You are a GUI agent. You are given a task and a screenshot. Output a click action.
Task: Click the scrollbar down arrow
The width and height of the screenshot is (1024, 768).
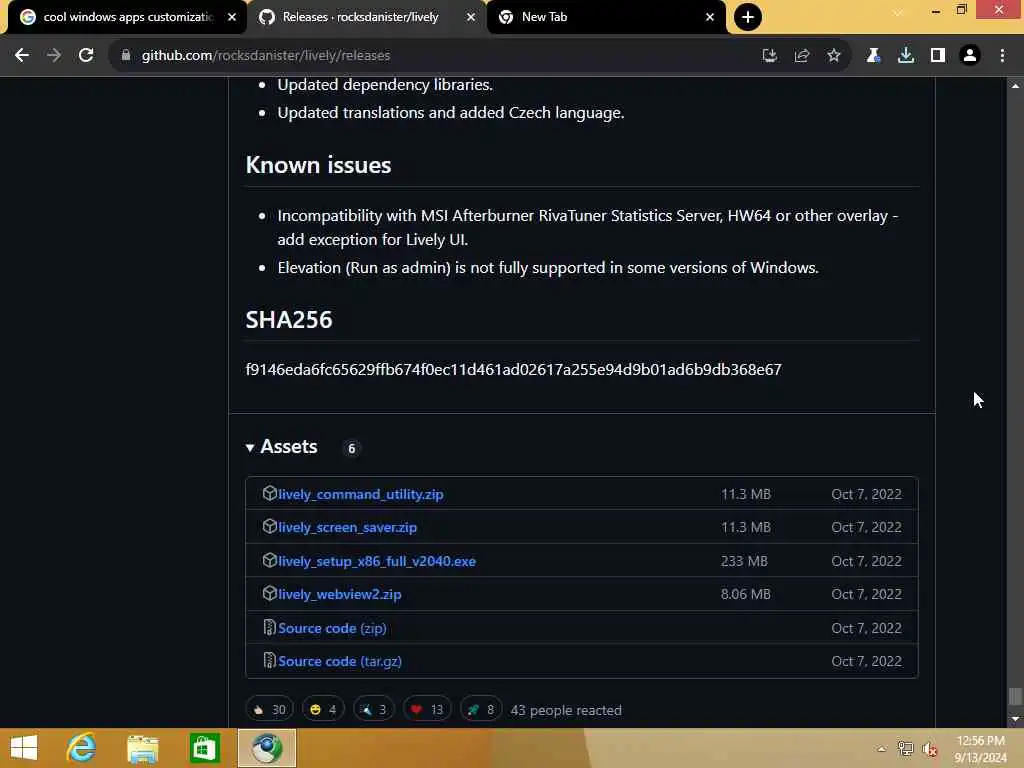click(1015, 719)
